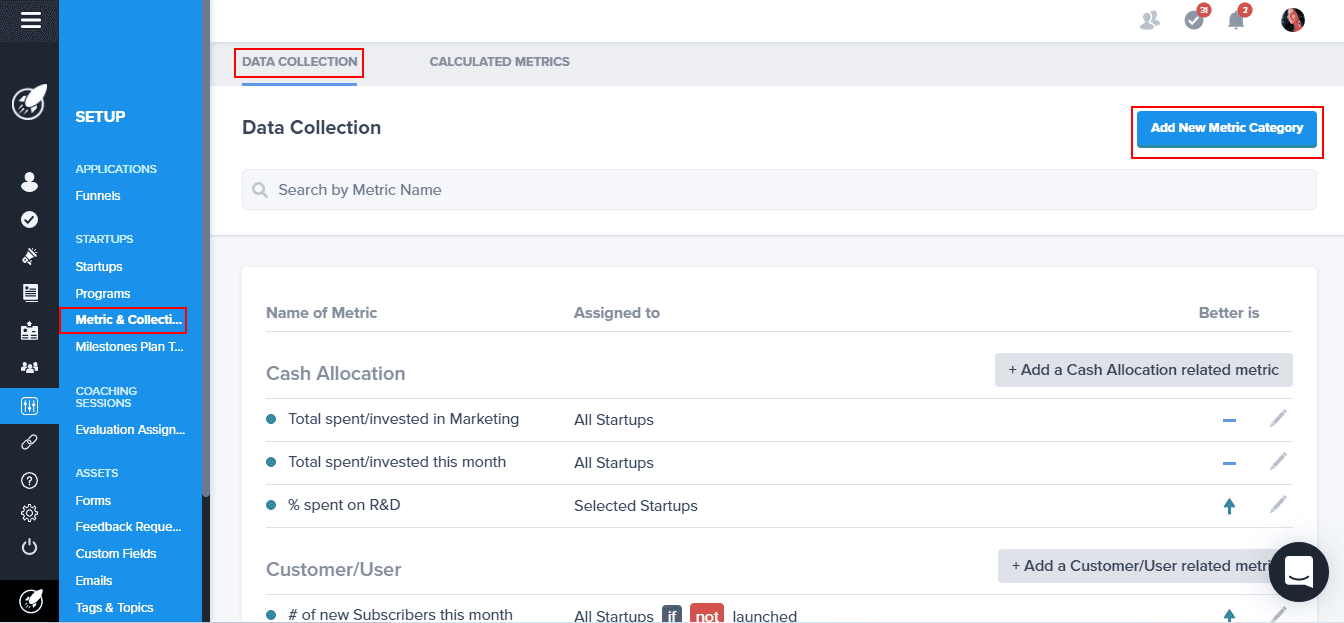This screenshot has width=1344, height=623.
Task: Open the document list icon in sidebar
Action: click(x=29, y=293)
